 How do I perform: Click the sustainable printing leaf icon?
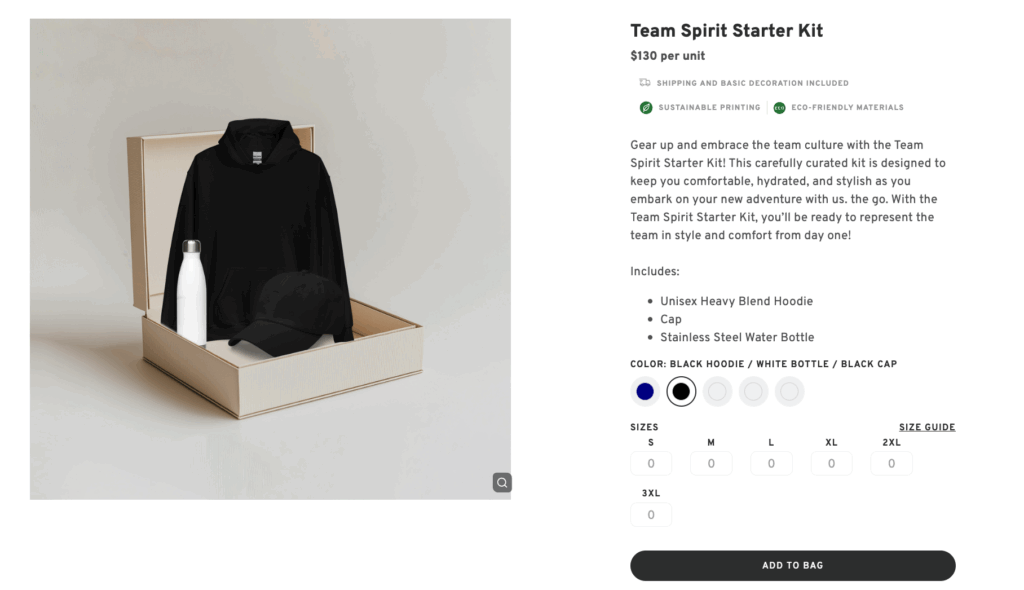click(x=646, y=107)
